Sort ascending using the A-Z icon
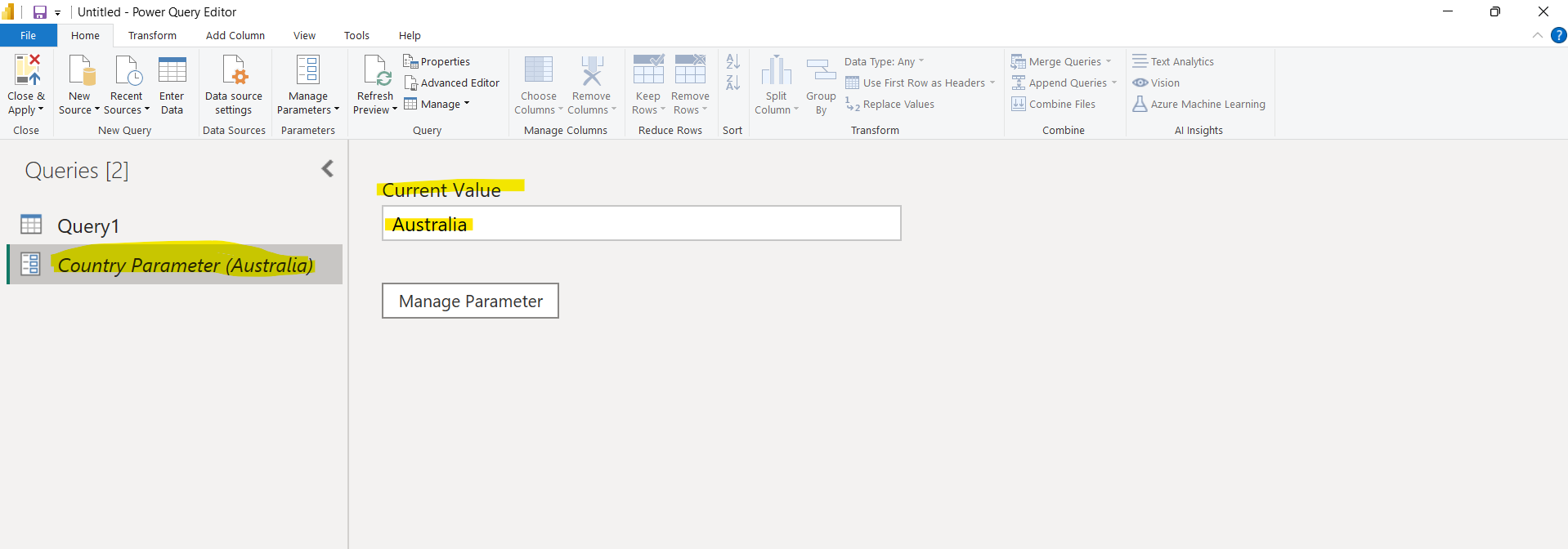 coord(732,62)
